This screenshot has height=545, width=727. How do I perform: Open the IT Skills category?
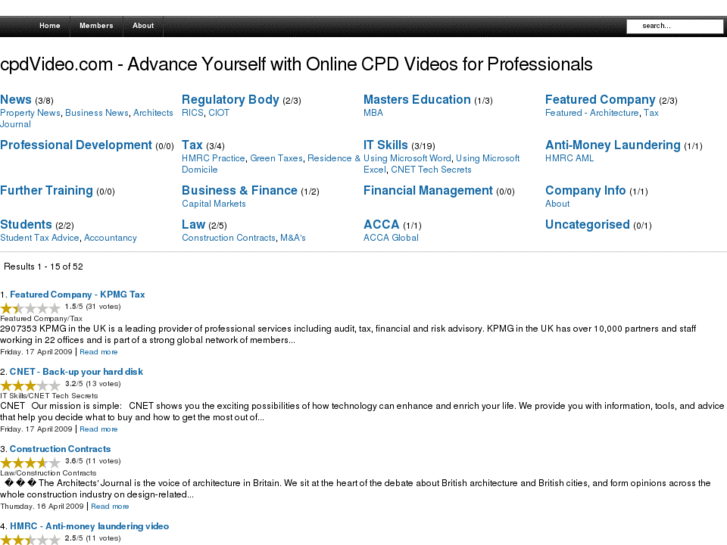click(x=386, y=145)
